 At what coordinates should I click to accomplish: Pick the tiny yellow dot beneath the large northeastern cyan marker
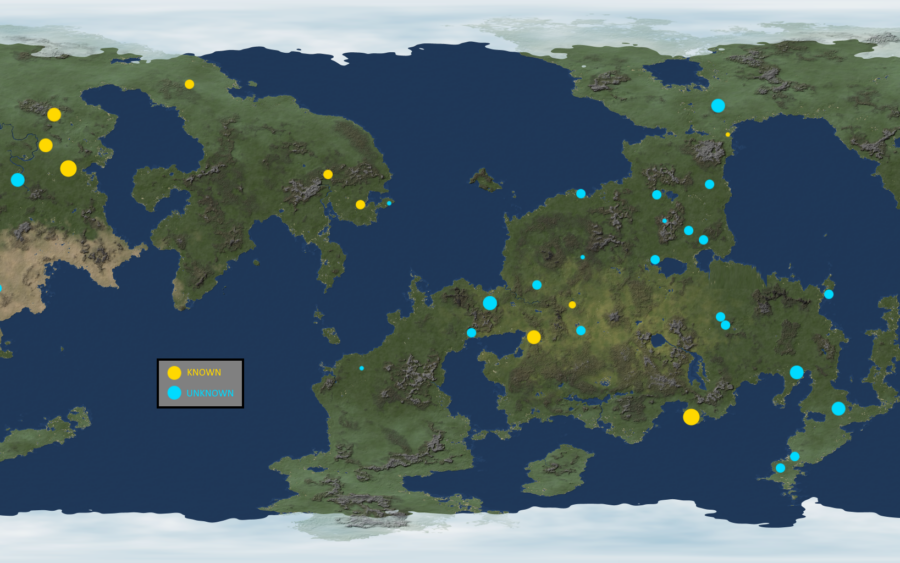(728, 134)
